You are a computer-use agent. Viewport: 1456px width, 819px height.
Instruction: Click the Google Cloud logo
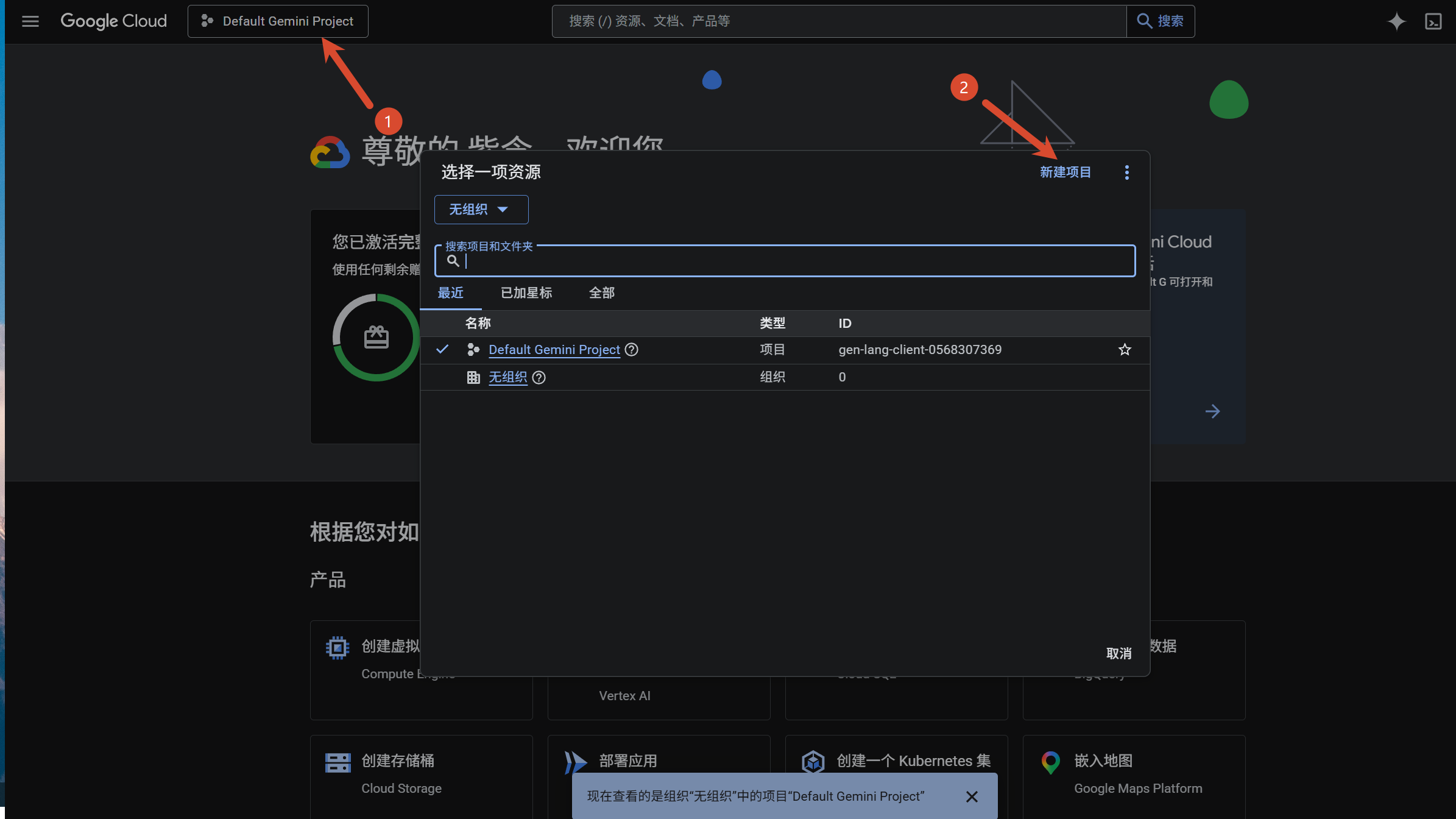(x=113, y=21)
